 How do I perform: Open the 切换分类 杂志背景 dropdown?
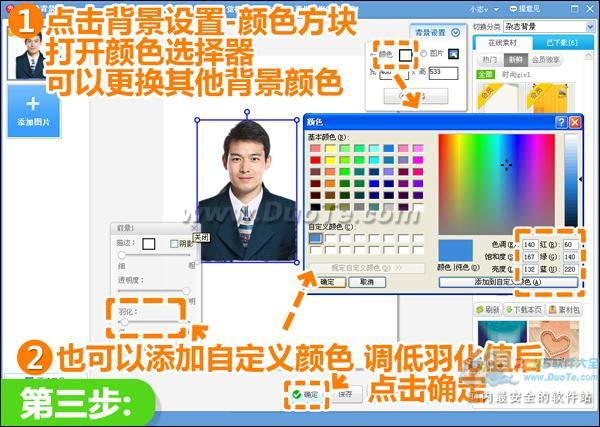click(549, 27)
